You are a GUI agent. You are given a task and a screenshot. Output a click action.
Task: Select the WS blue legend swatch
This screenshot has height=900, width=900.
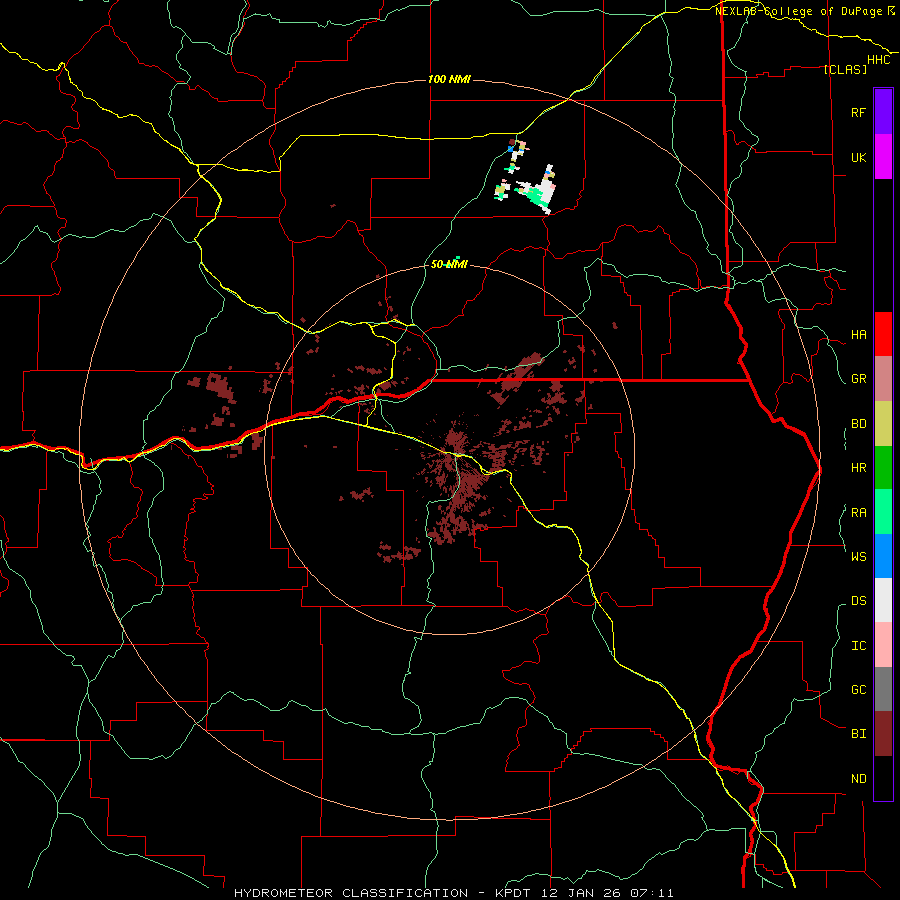[883, 556]
